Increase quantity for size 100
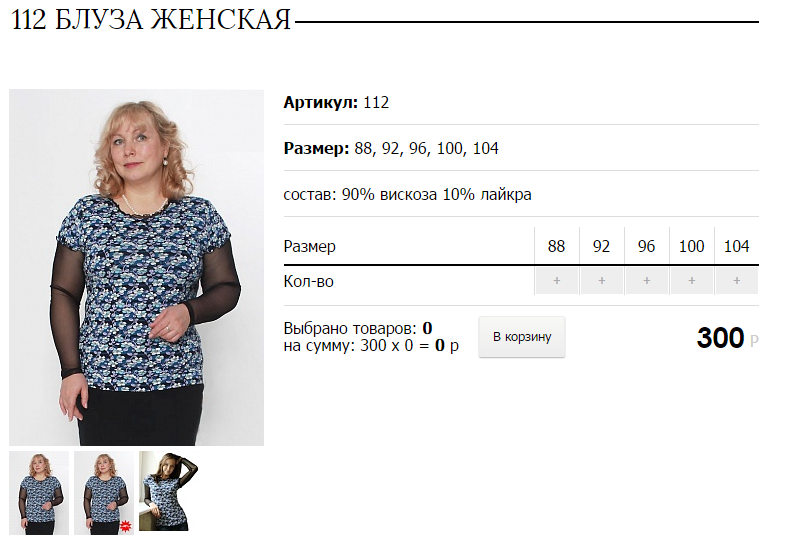 tap(692, 281)
